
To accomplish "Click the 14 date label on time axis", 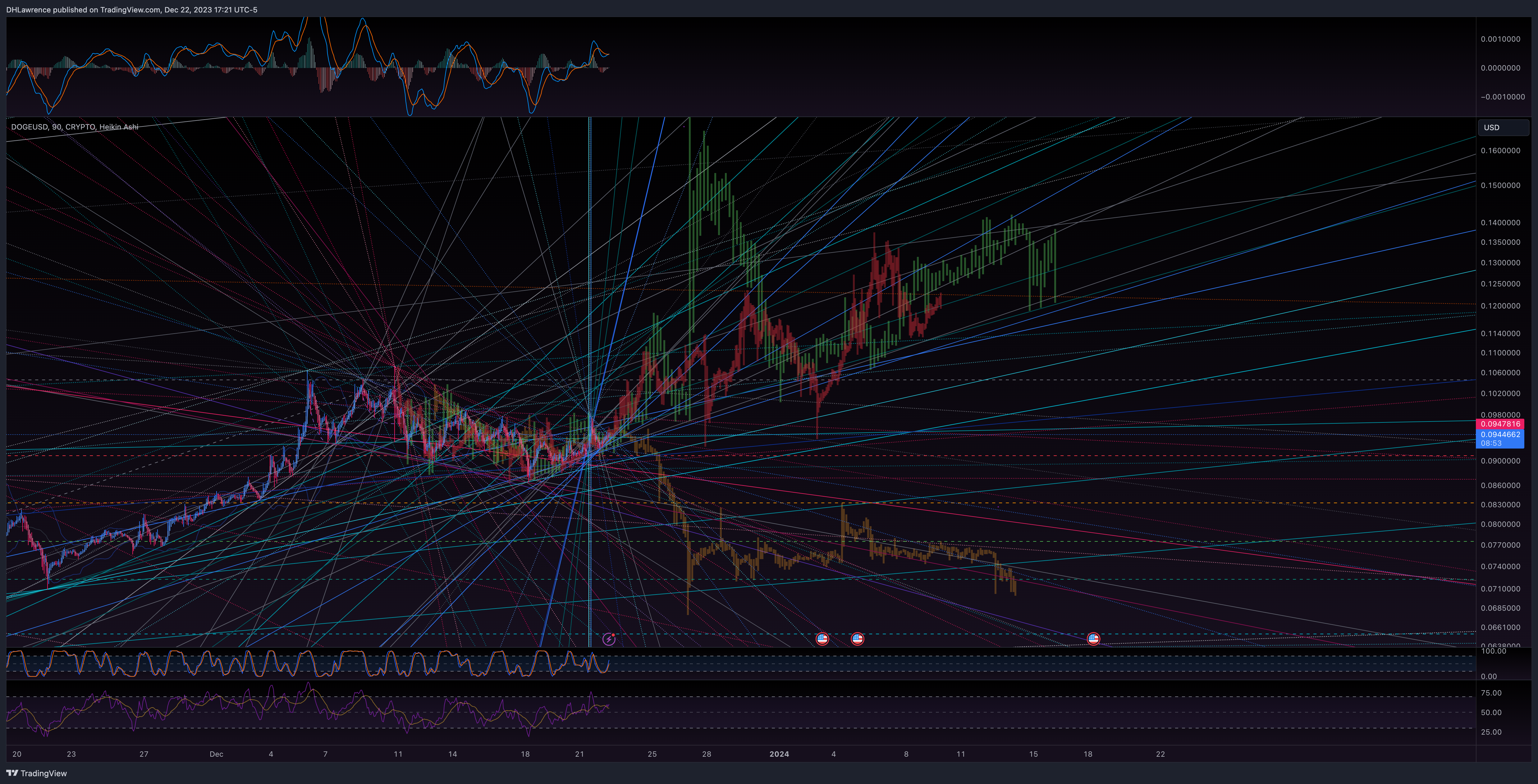I will [x=453, y=754].
